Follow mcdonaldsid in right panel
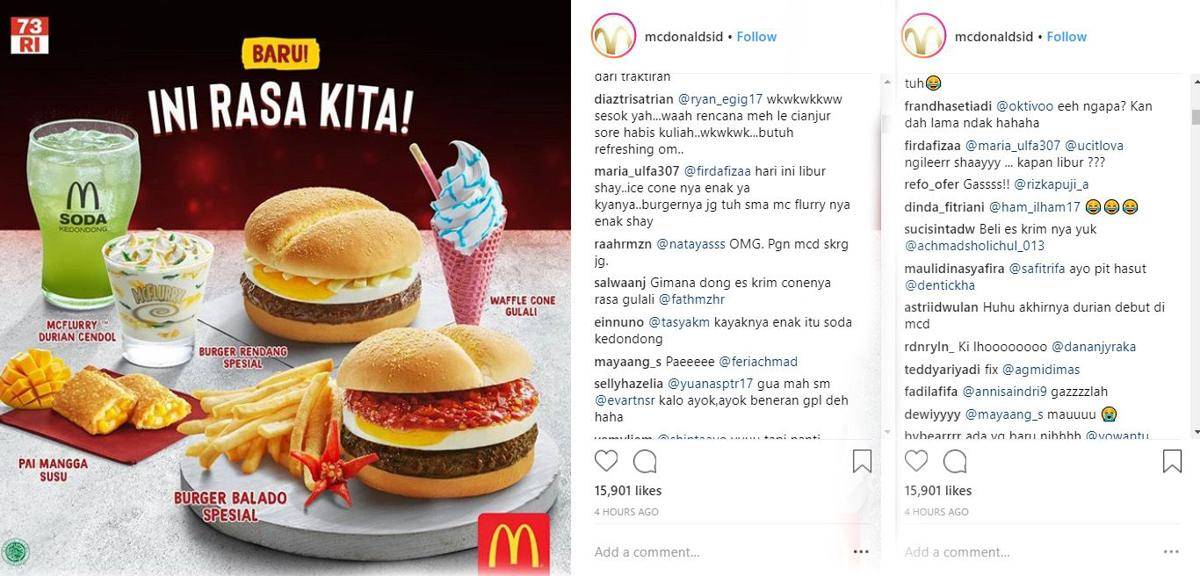 point(1067,36)
